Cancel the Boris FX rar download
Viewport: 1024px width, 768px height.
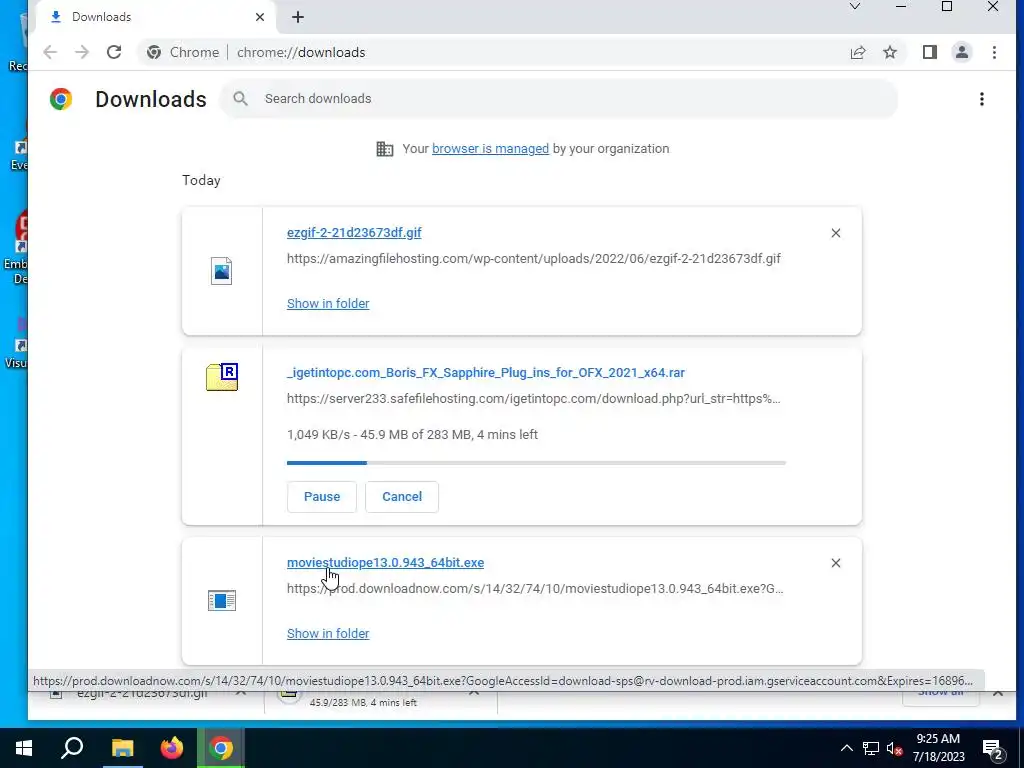click(402, 497)
